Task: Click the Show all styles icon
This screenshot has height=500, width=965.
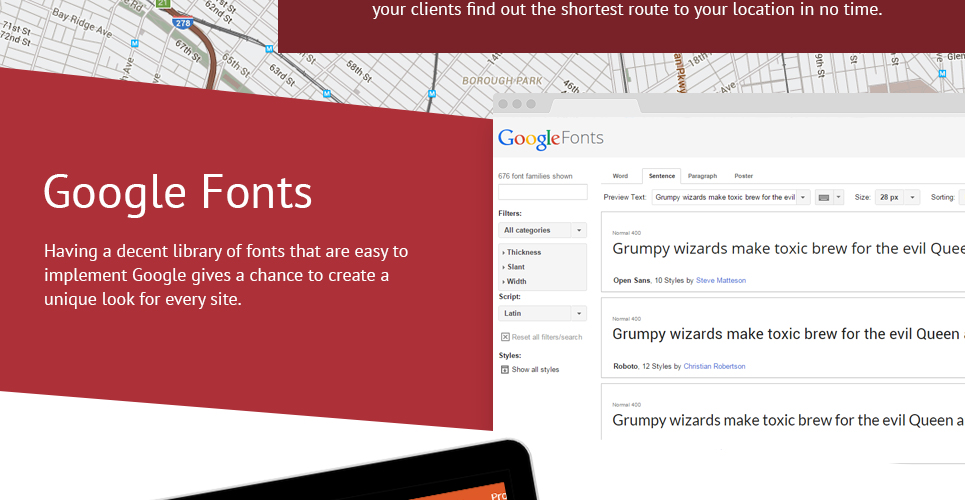Action: pyautogui.click(x=505, y=369)
